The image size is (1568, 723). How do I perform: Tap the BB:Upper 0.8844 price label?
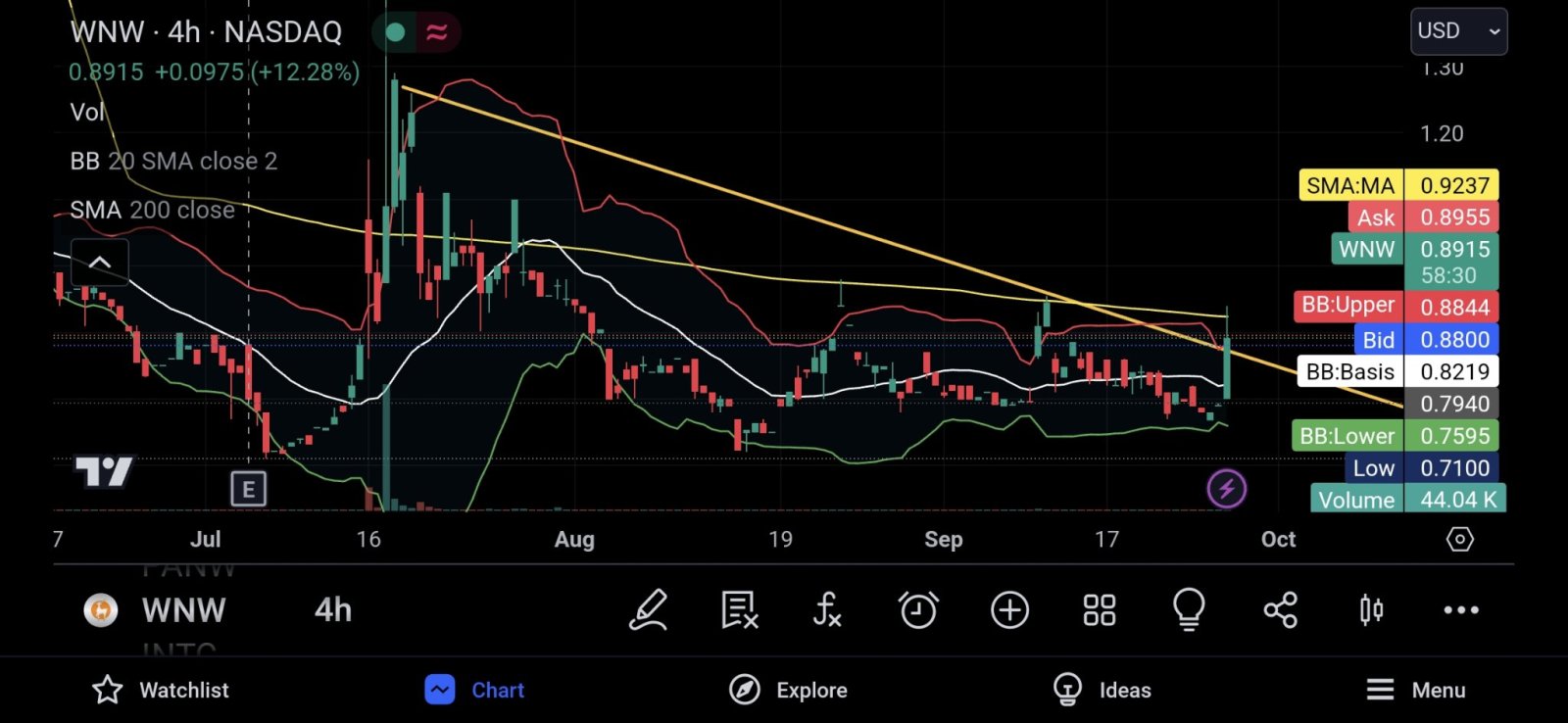(x=1396, y=306)
